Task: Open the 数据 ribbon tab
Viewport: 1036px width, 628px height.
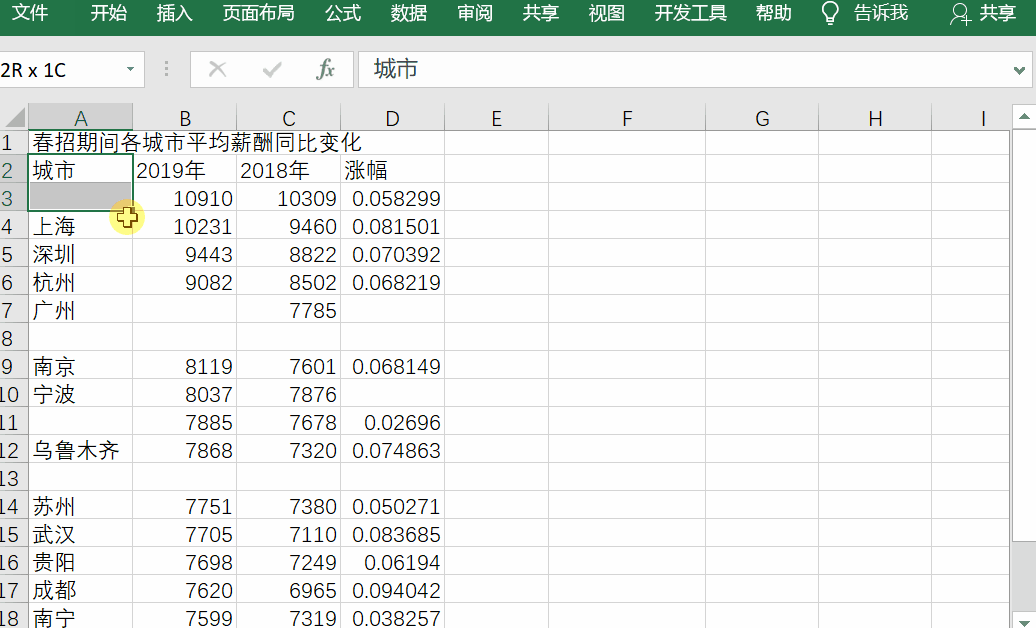Action: click(408, 13)
